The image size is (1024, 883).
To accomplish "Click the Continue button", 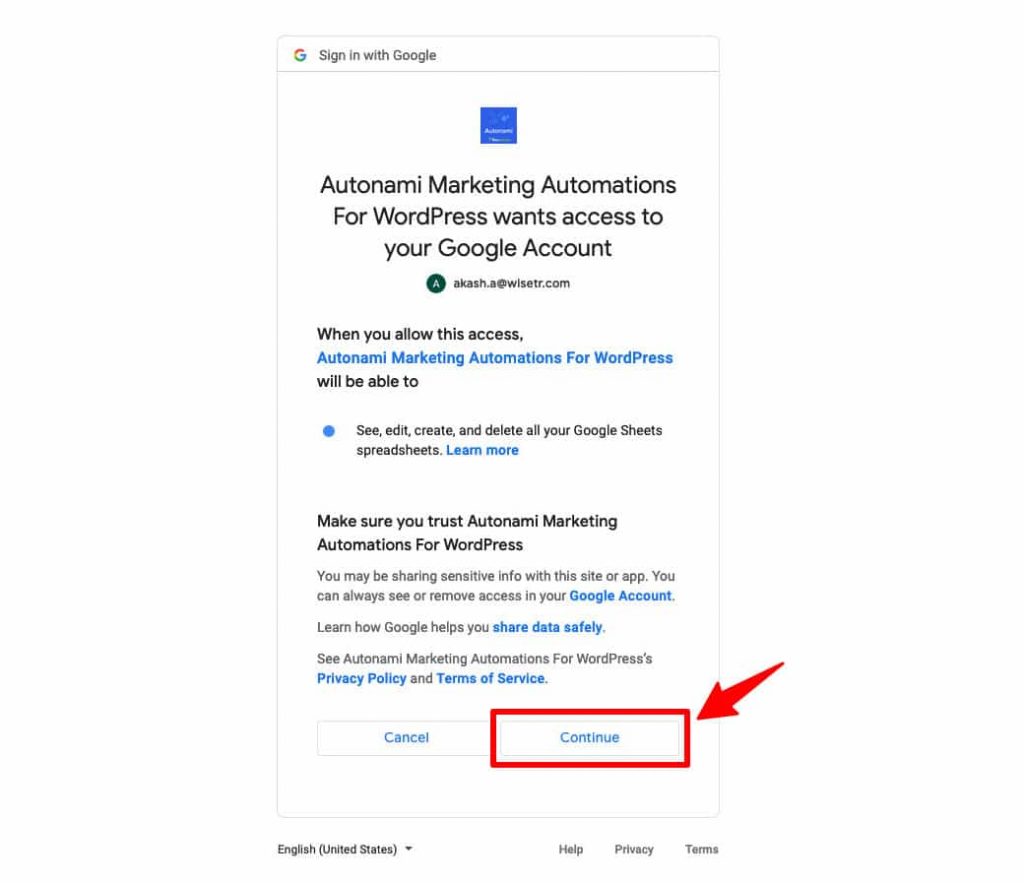I will tap(590, 737).
